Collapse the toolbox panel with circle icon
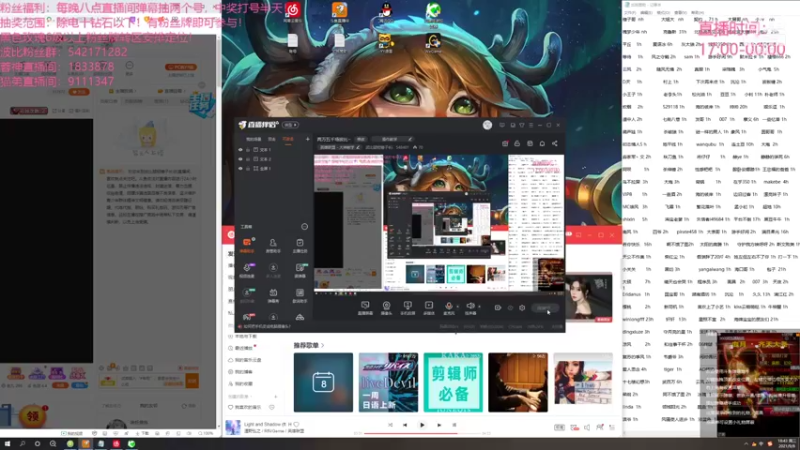 (x=305, y=227)
